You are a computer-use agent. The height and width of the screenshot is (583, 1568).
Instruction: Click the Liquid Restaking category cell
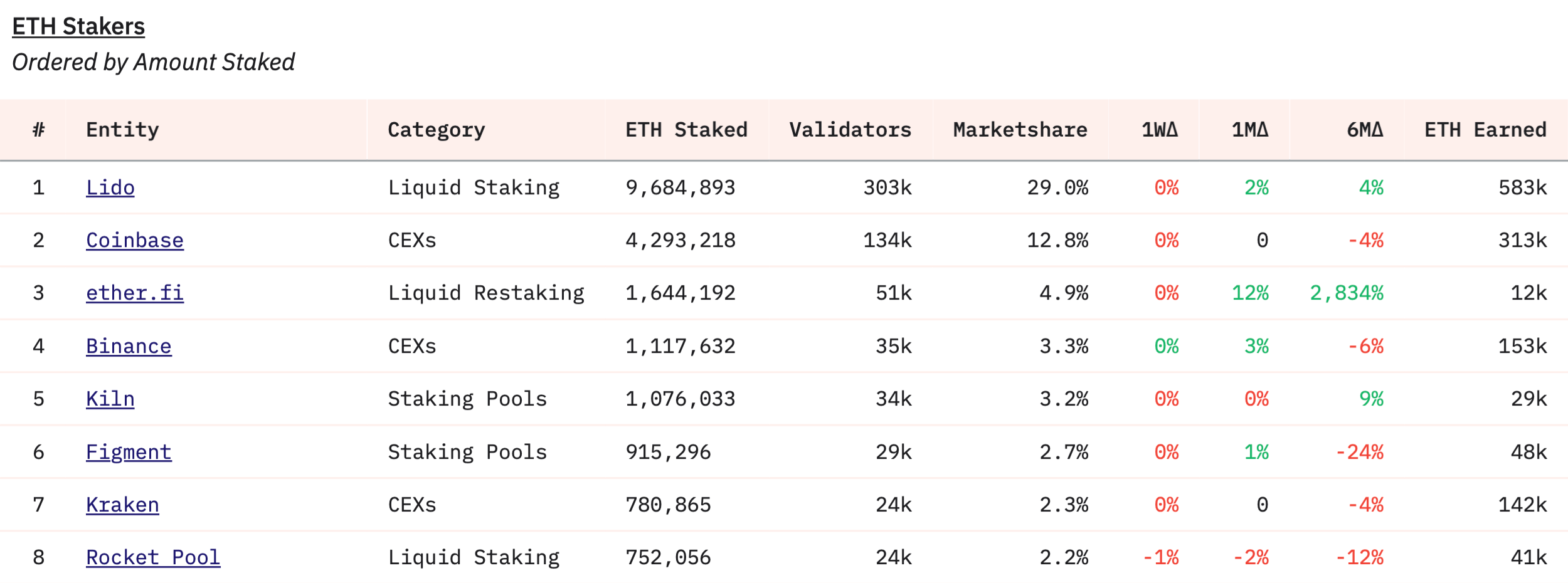click(486, 293)
